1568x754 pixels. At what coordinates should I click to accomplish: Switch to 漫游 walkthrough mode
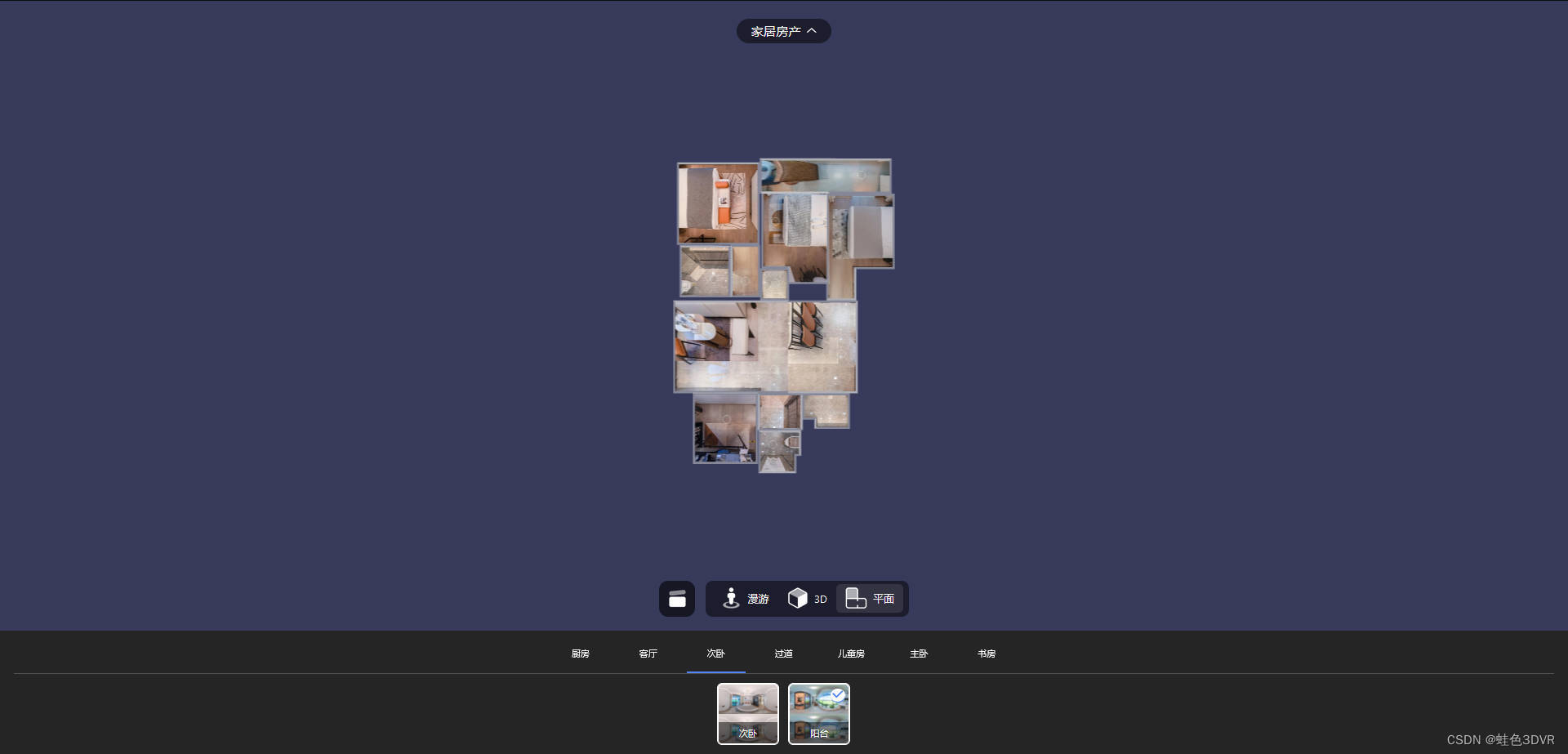746,599
